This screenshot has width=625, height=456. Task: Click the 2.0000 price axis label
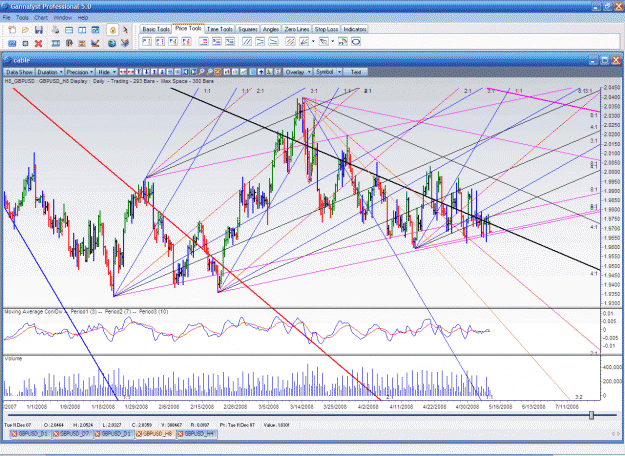click(x=612, y=172)
